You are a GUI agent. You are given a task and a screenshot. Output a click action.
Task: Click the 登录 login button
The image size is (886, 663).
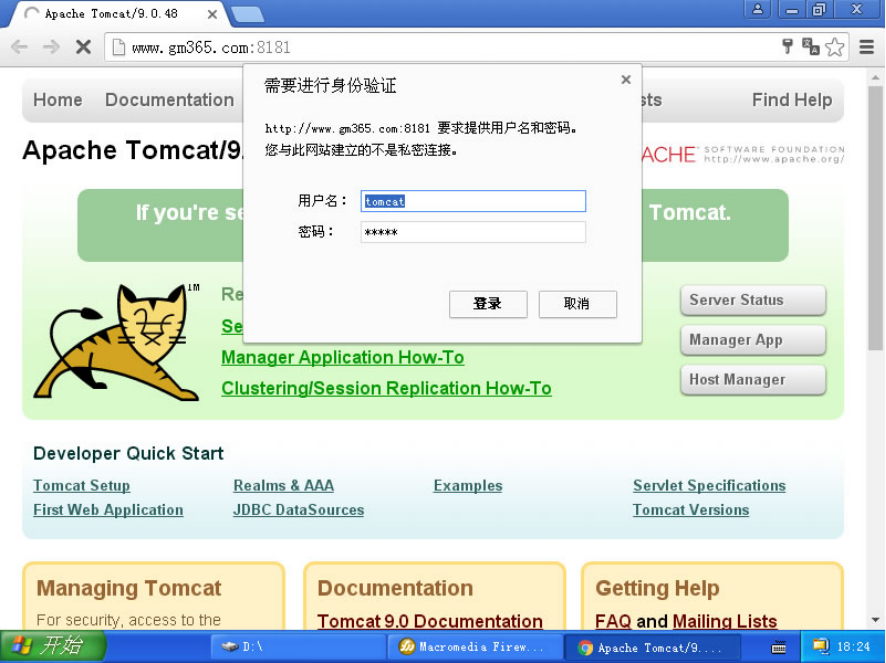[x=488, y=304]
